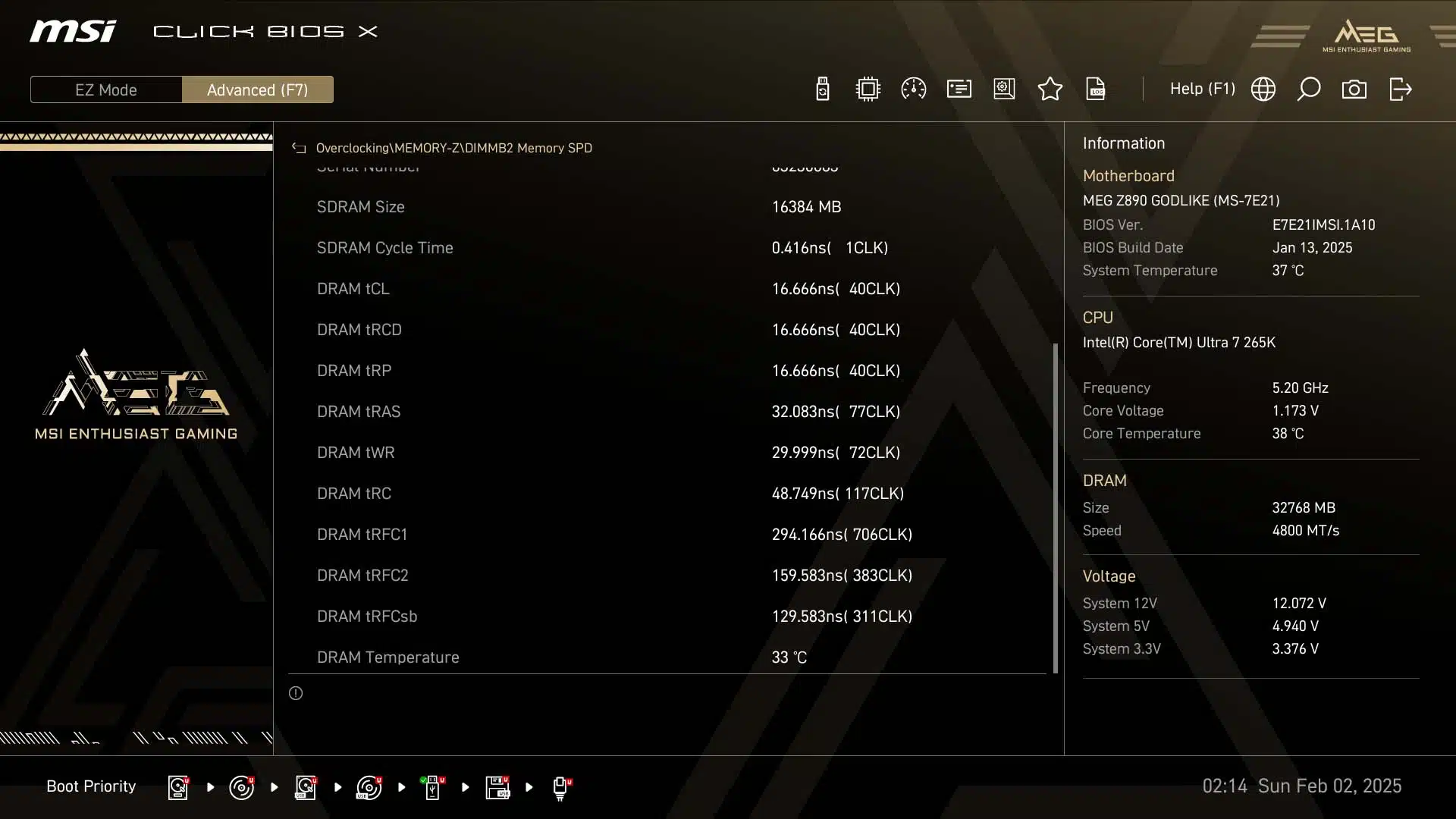Open the CPU information chip icon
The width and height of the screenshot is (1456, 819).
tap(868, 89)
